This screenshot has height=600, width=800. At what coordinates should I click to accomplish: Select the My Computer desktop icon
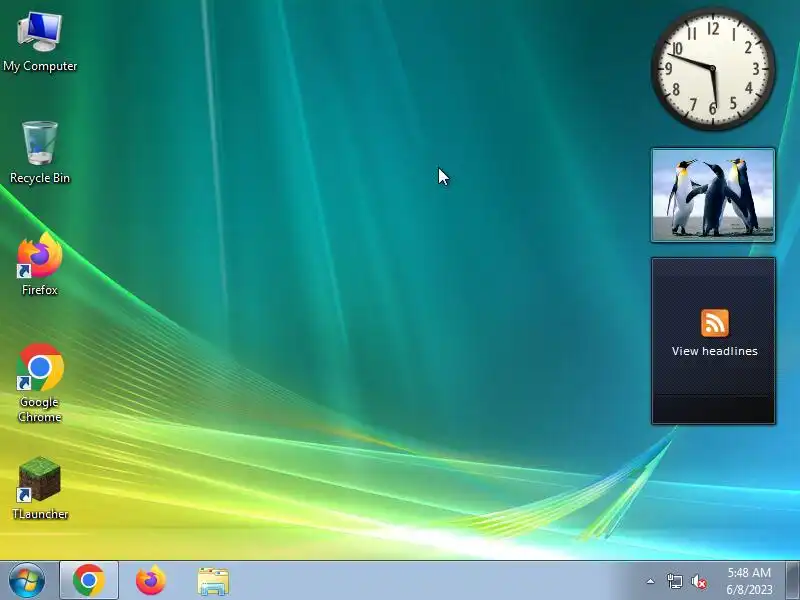coord(40,42)
